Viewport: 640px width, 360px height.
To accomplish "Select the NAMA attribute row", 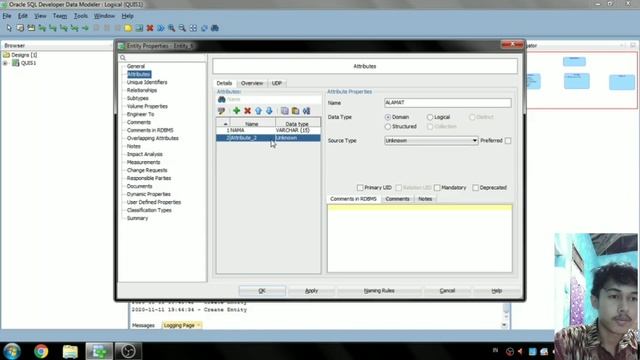I will coord(268,130).
